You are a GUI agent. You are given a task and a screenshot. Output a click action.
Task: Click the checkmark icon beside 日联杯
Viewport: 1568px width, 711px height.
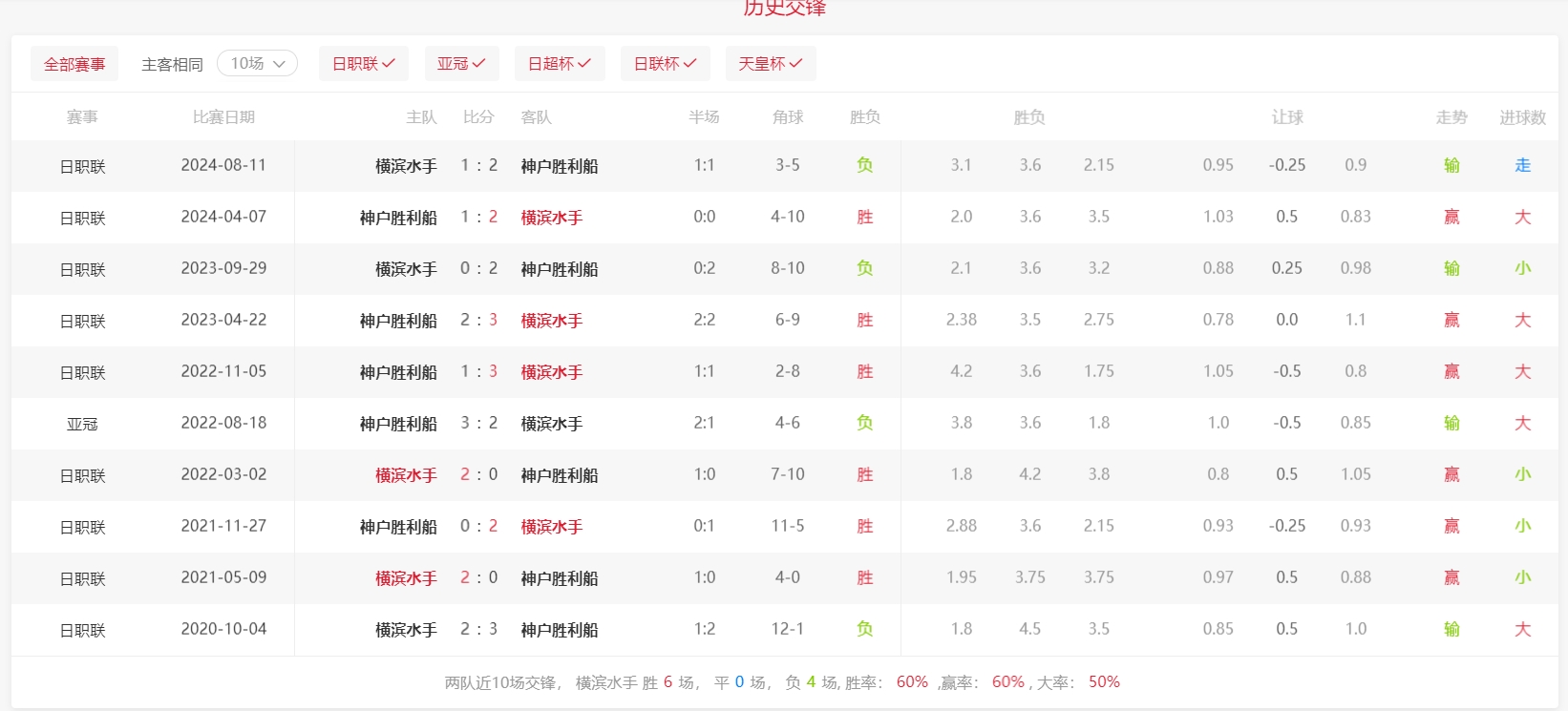pos(689,64)
